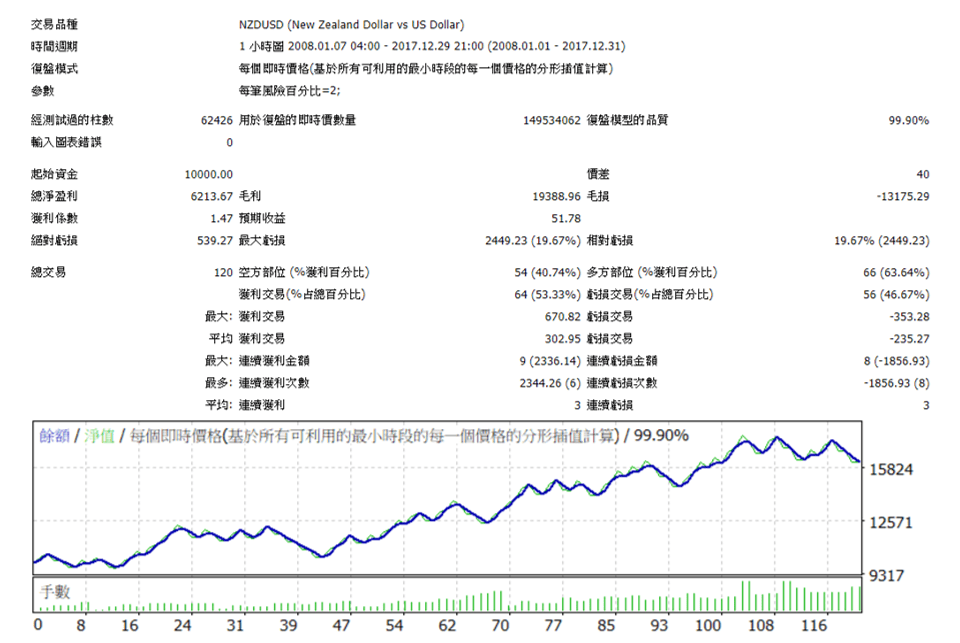Click the 價差 value 40
Screen dimensions: 960x643
pyautogui.click(x=922, y=175)
